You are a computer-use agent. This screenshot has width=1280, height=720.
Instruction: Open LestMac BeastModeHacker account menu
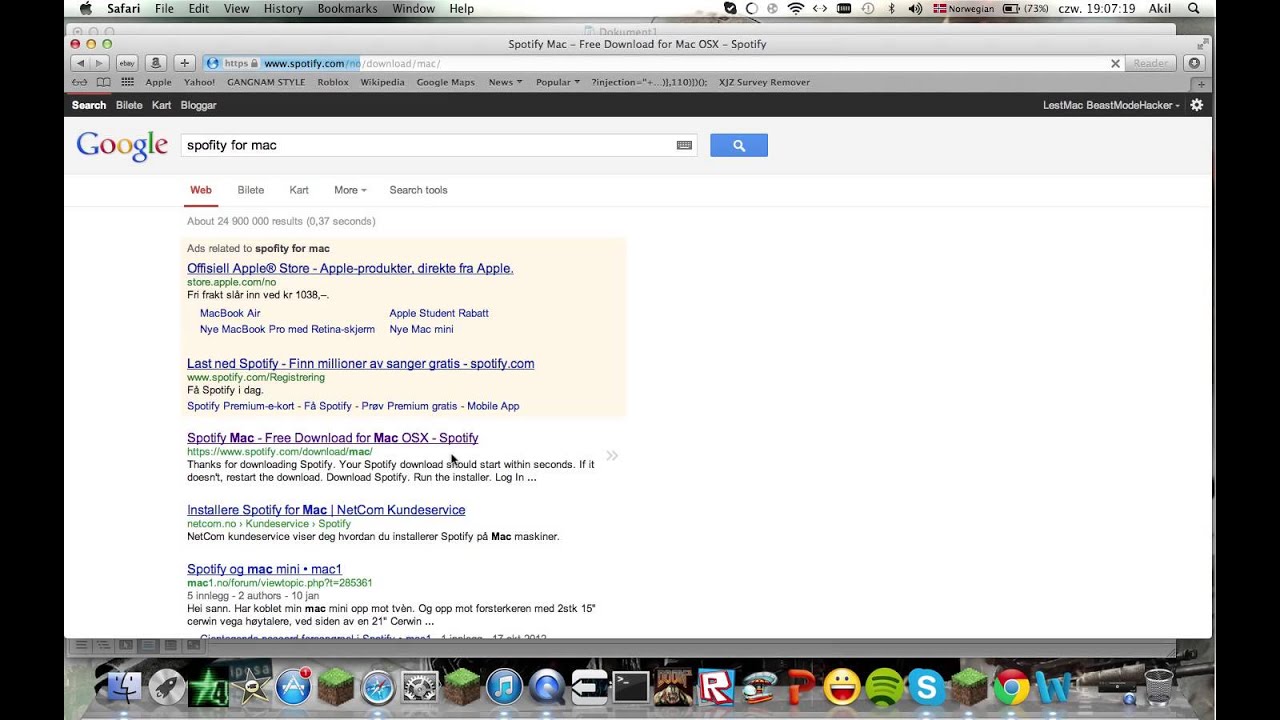coord(1111,105)
